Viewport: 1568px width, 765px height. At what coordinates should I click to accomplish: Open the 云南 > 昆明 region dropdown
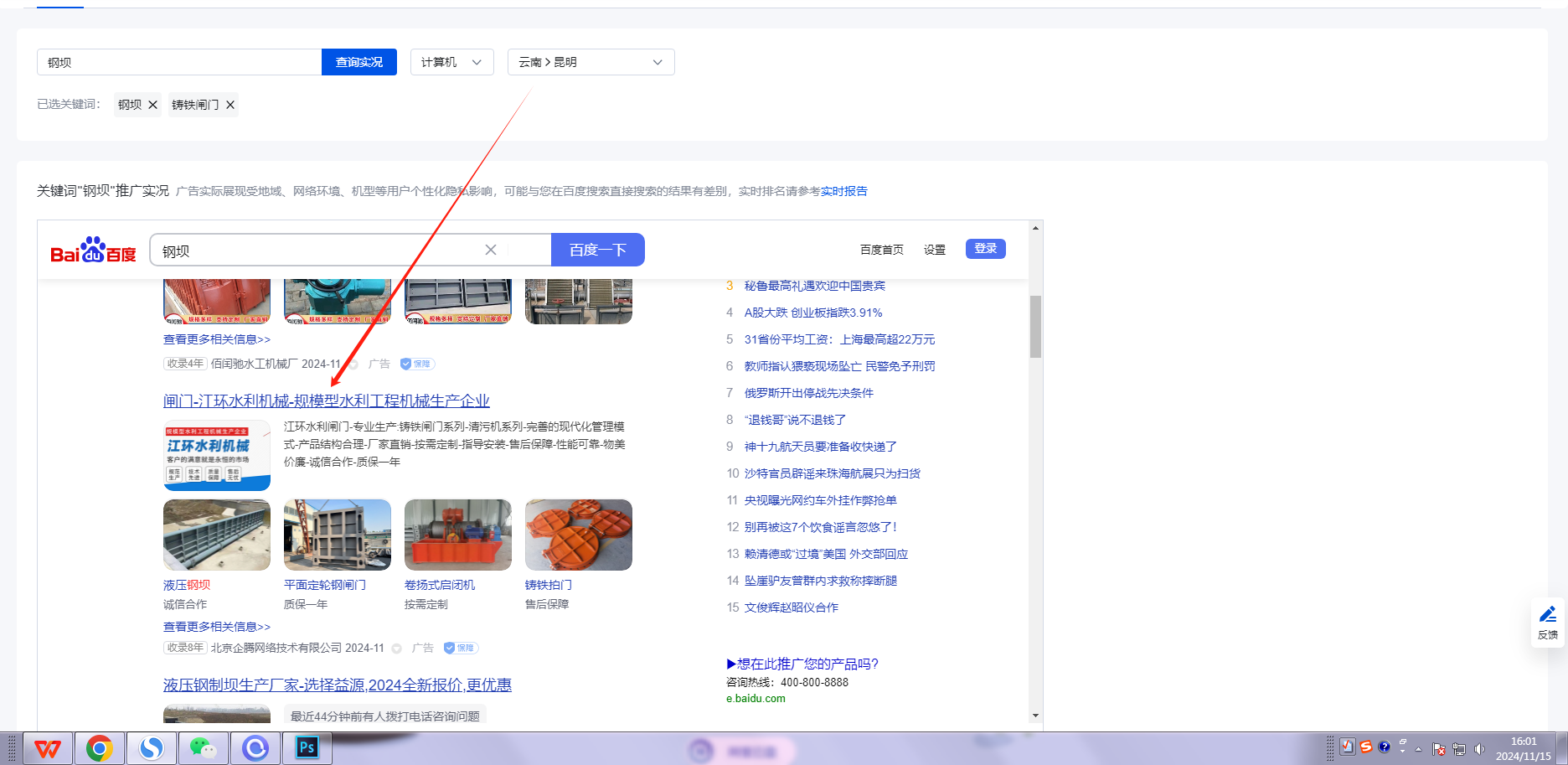click(591, 62)
